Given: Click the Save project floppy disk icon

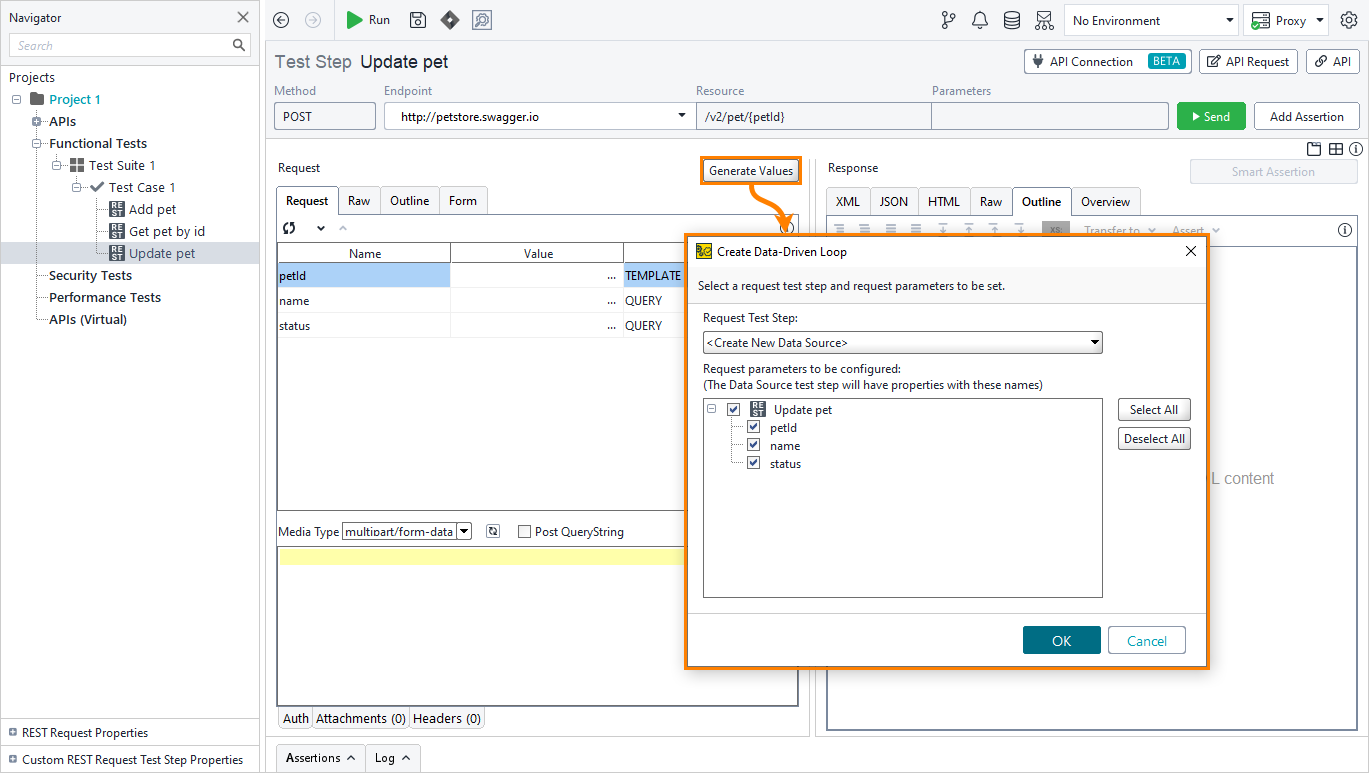Looking at the screenshot, I should (x=417, y=20).
